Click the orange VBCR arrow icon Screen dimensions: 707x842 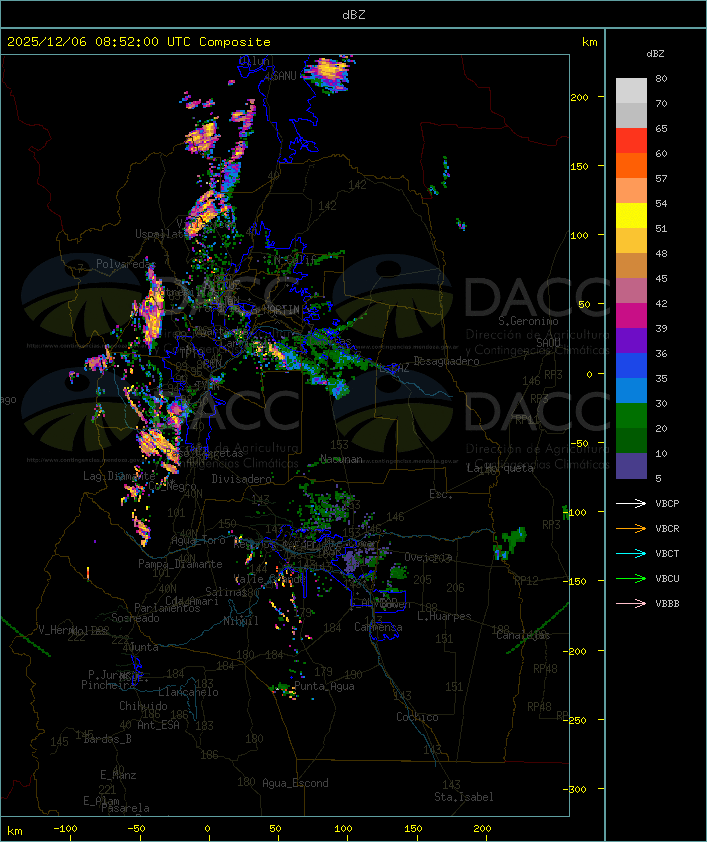click(x=631, y=528)
